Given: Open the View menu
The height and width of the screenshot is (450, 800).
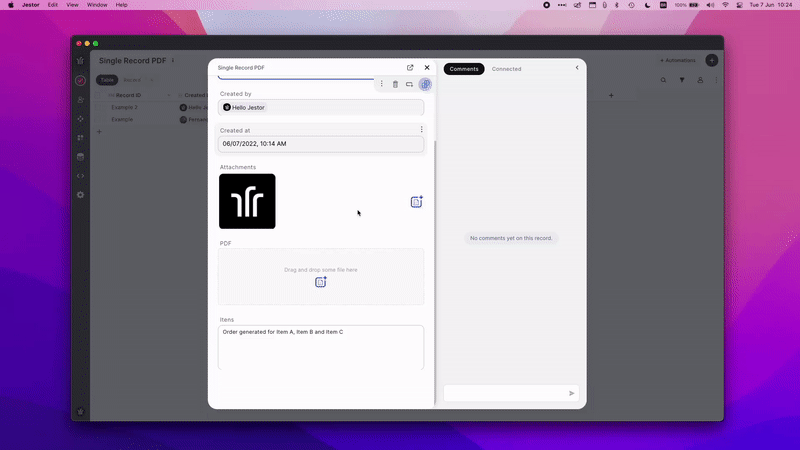Looking at the screenshot, I should (x=72, y=5).
